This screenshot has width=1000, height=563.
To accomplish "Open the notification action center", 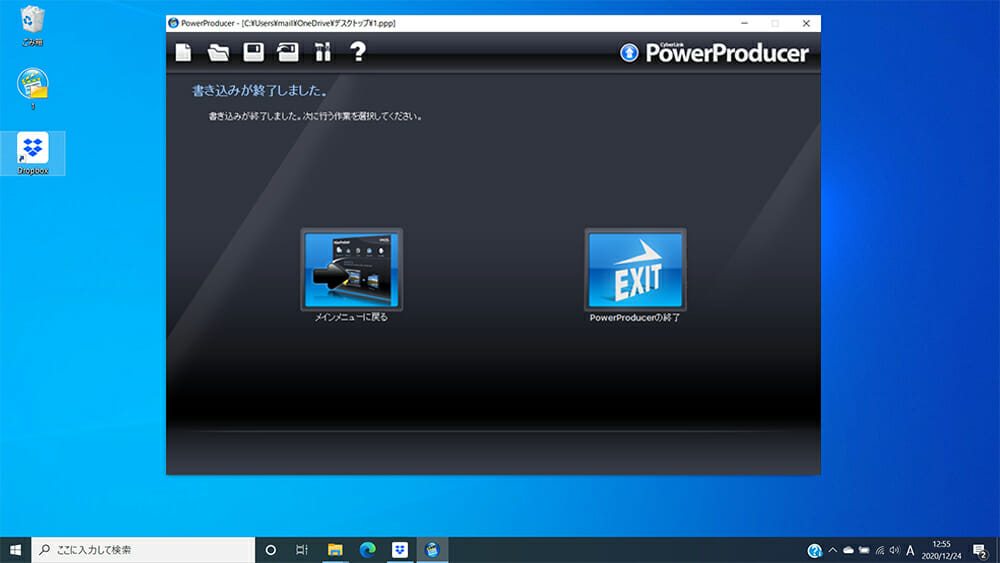I will click(x=980, y=550).
